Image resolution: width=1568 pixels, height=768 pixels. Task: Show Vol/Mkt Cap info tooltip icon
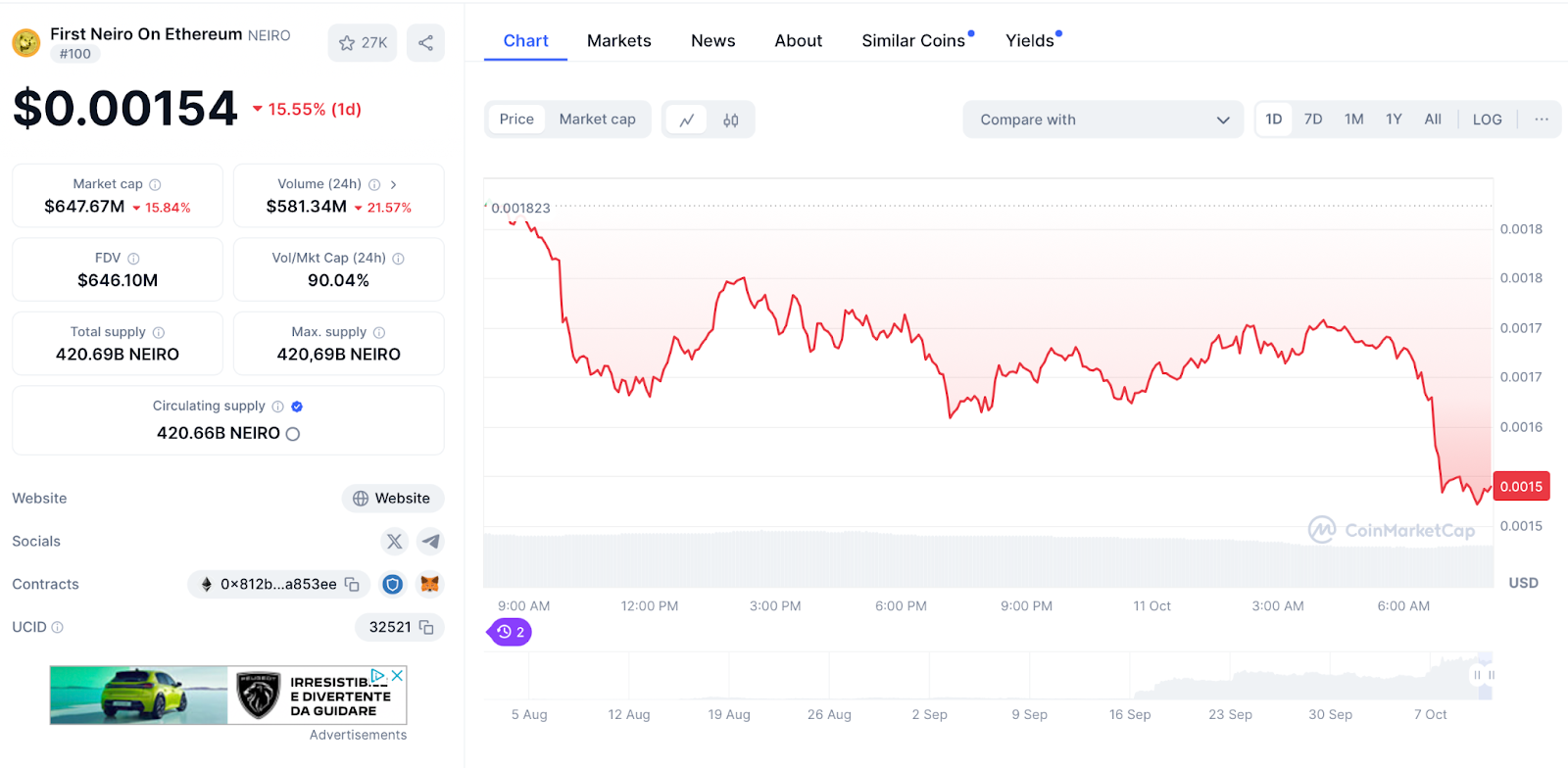[398, 259]
